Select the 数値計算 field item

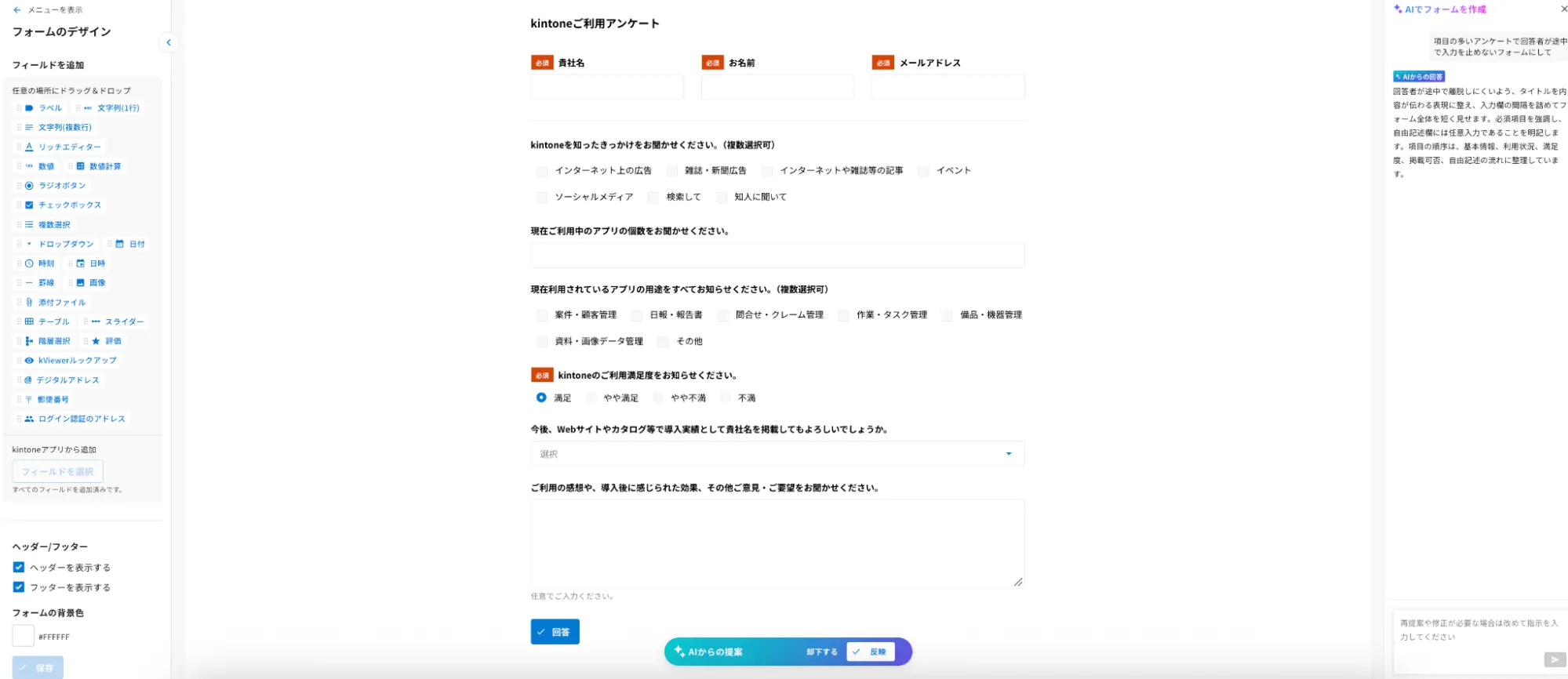pyautogui.click(x=96, y=166)
